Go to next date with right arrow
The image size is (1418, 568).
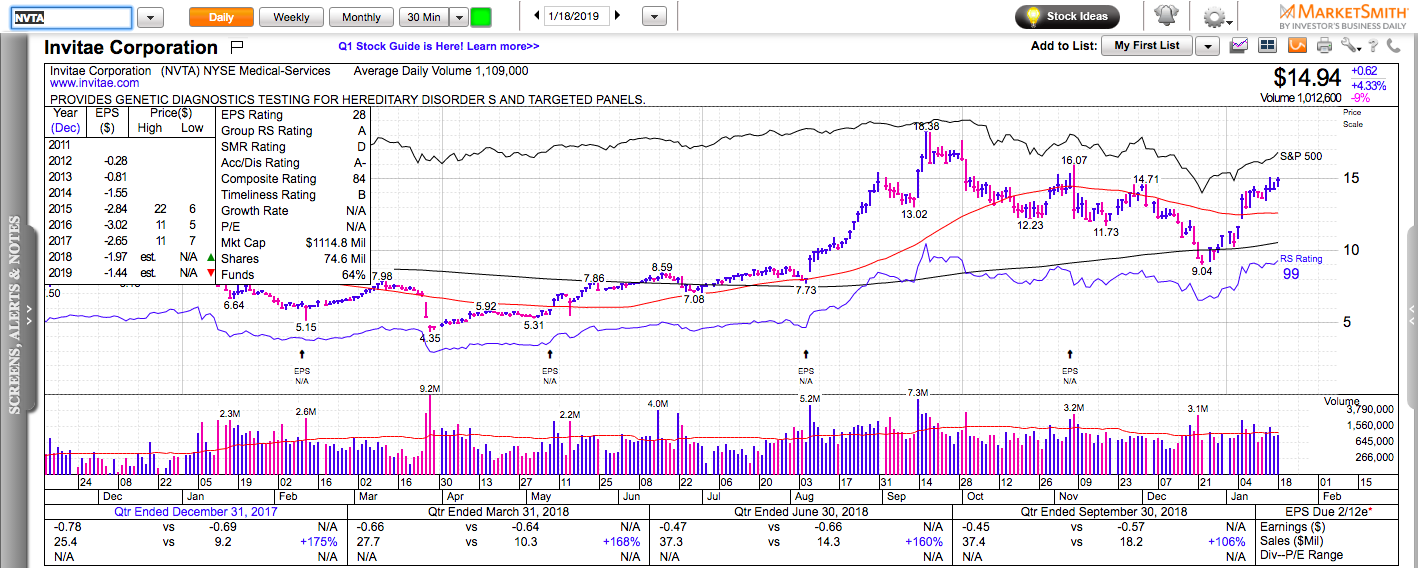617,16
